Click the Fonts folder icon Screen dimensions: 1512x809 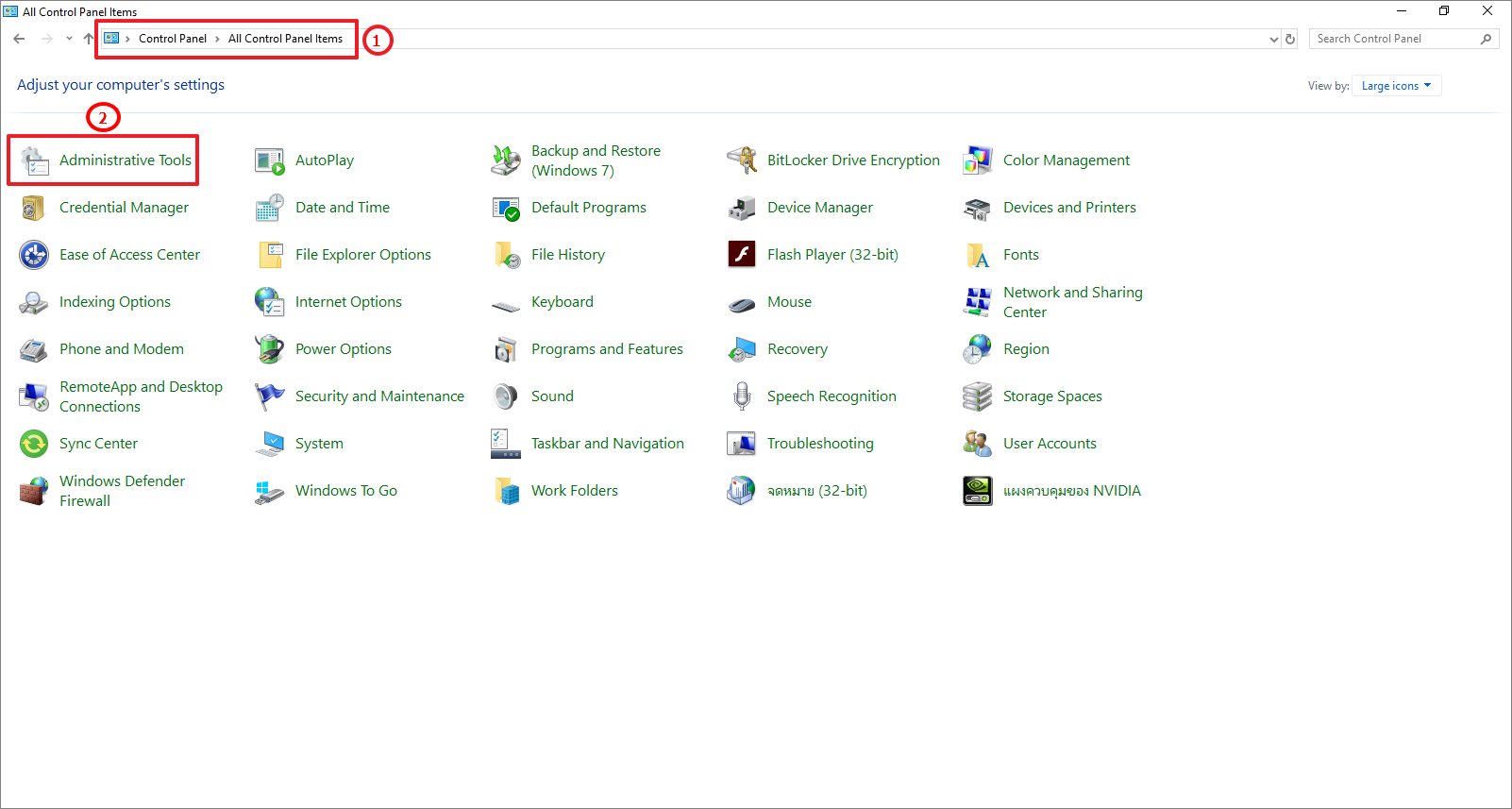pos(978,255)
